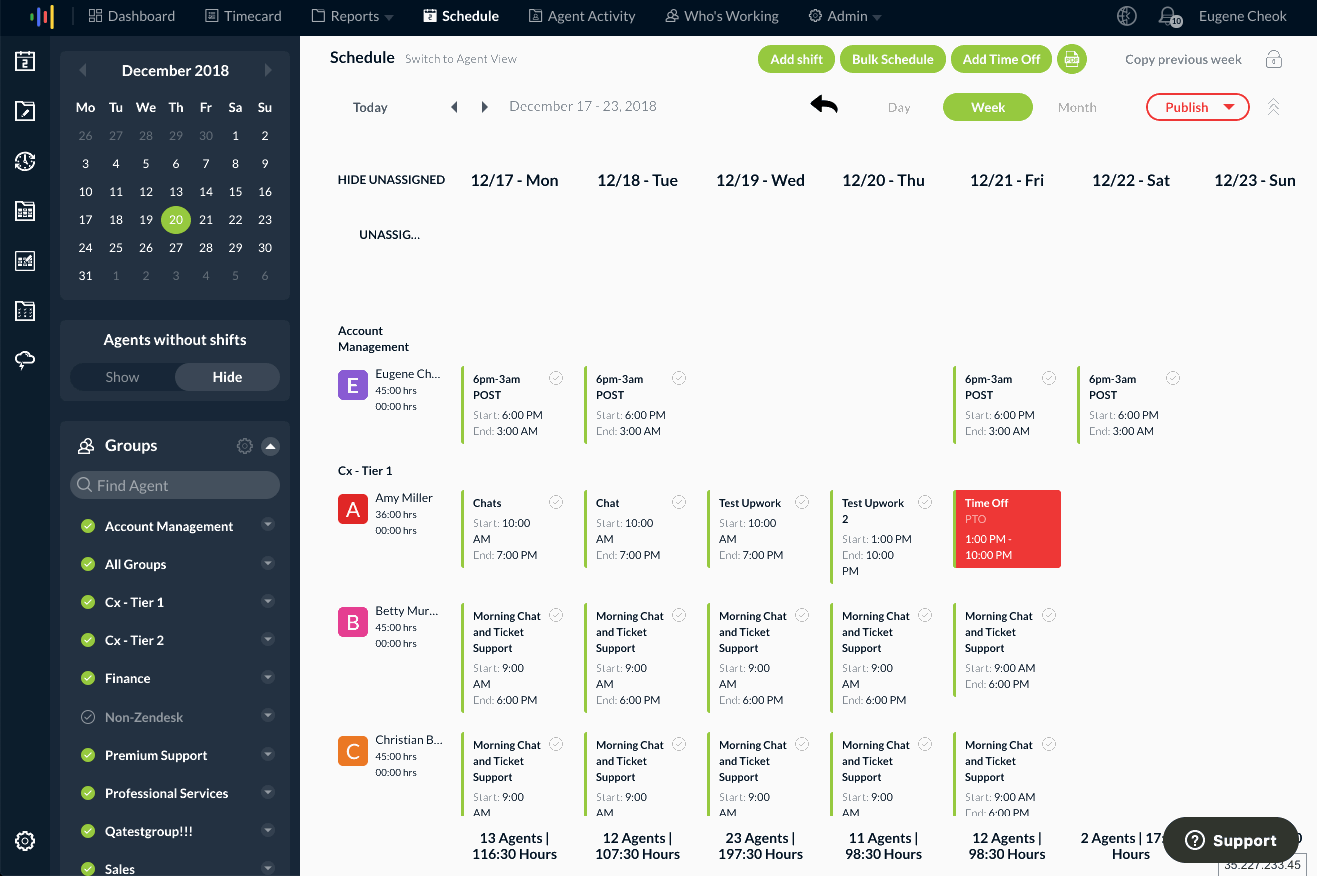The image size is (1317, 876).
Task: Click the app logo in top bar
Action: pos(41,16)
